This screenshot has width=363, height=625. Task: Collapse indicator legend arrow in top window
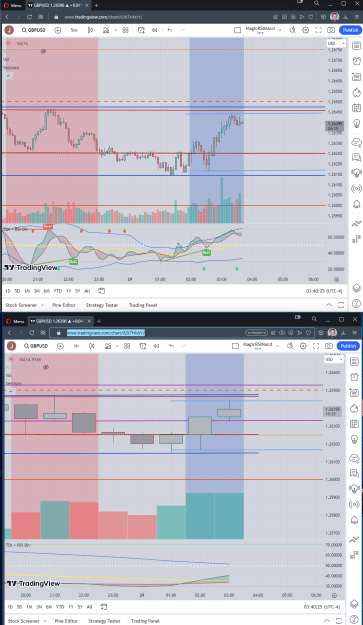point(8,76)
